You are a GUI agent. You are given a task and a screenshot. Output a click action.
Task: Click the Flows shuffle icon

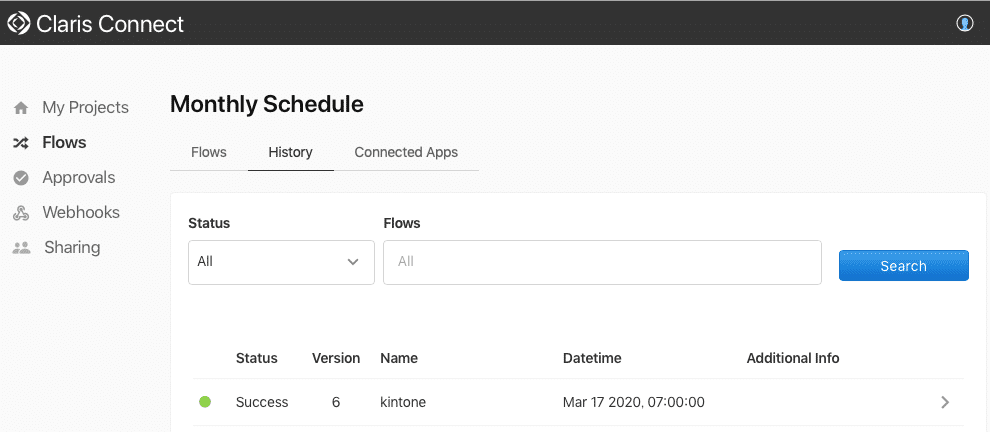(x=21, y=143)
